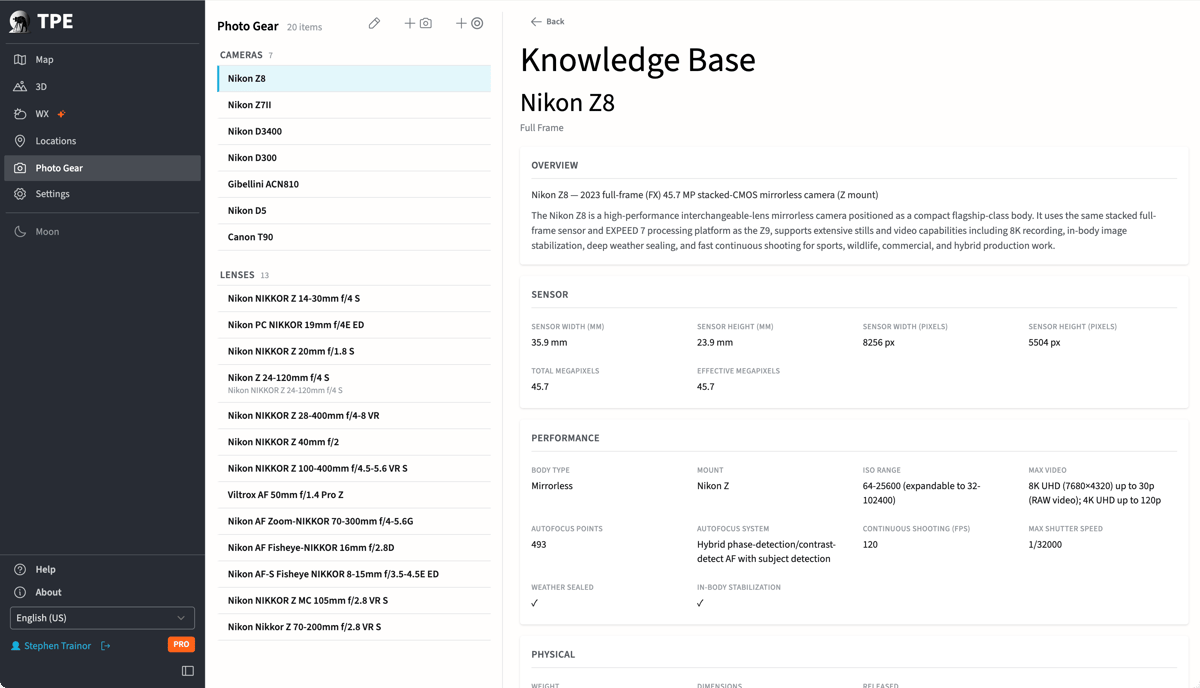This screenshot has width=1200, height=688.
Task: Open the Map view
Action: pos(102,60)
